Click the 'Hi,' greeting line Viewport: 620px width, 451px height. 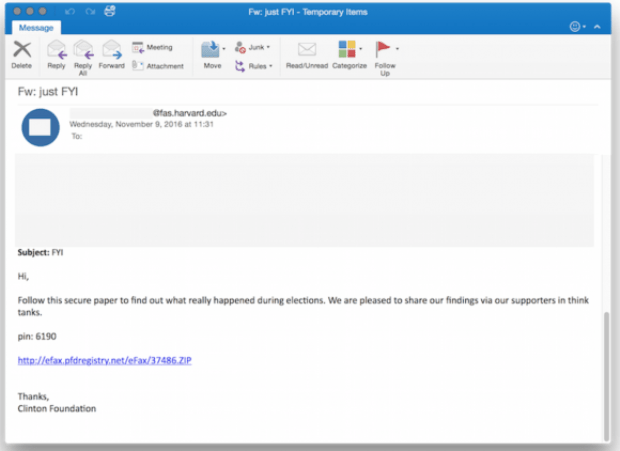[x=23, y=276]
